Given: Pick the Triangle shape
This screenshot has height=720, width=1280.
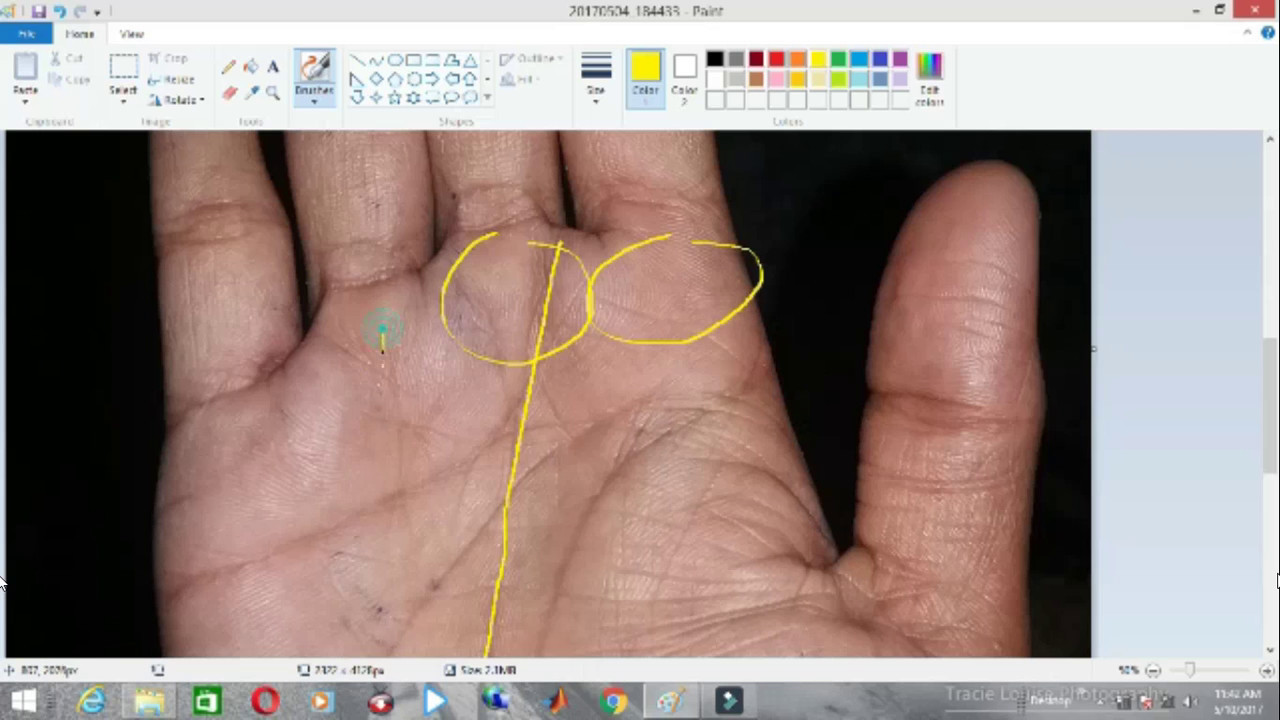Looking at the screenshot, I should pyautogui.click(x=469, y=61).
